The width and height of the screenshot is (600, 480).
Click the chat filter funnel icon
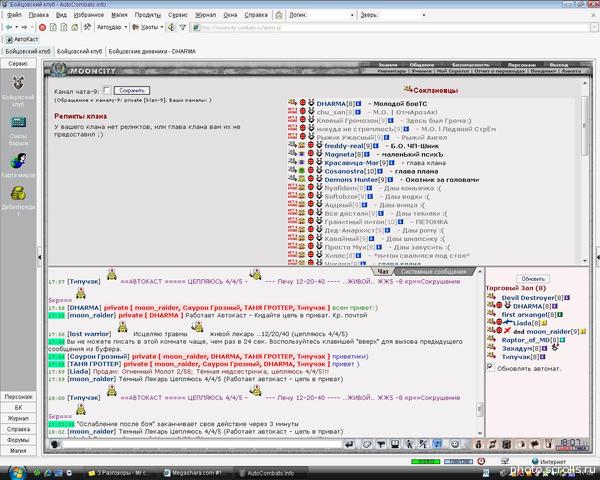[x=381, y=444]
